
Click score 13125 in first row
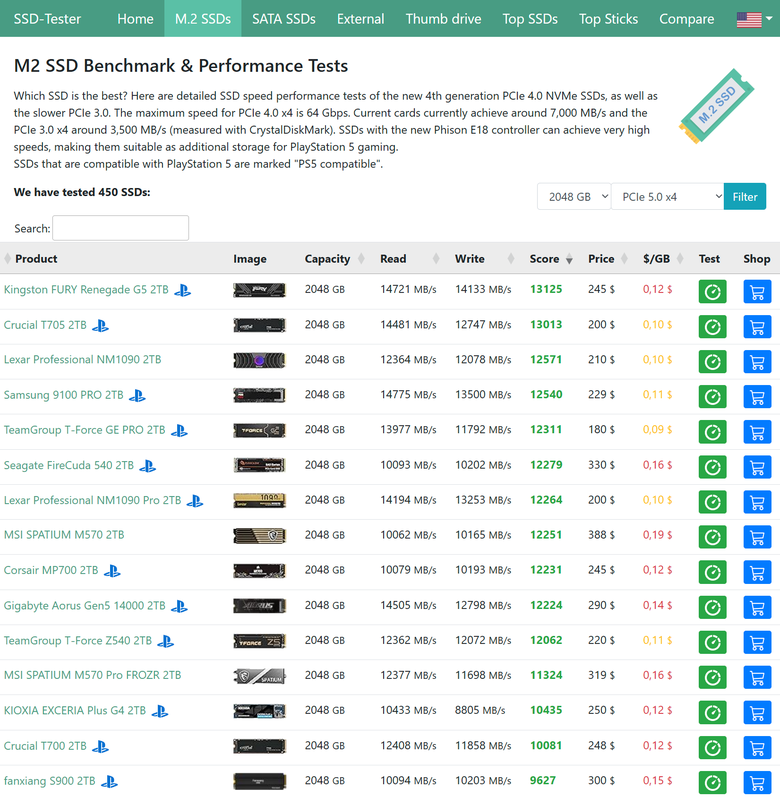coord(546,289)
